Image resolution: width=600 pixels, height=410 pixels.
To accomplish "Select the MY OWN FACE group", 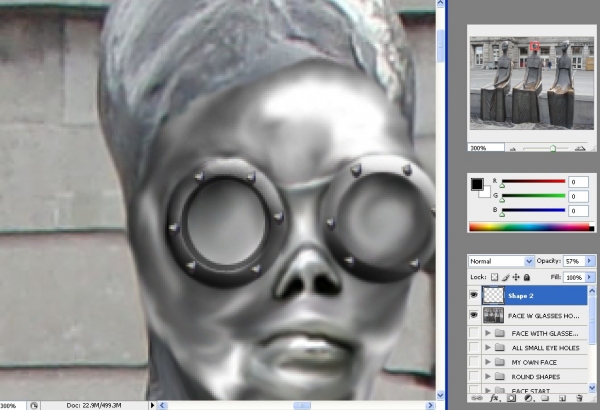I will click(527, 362).
